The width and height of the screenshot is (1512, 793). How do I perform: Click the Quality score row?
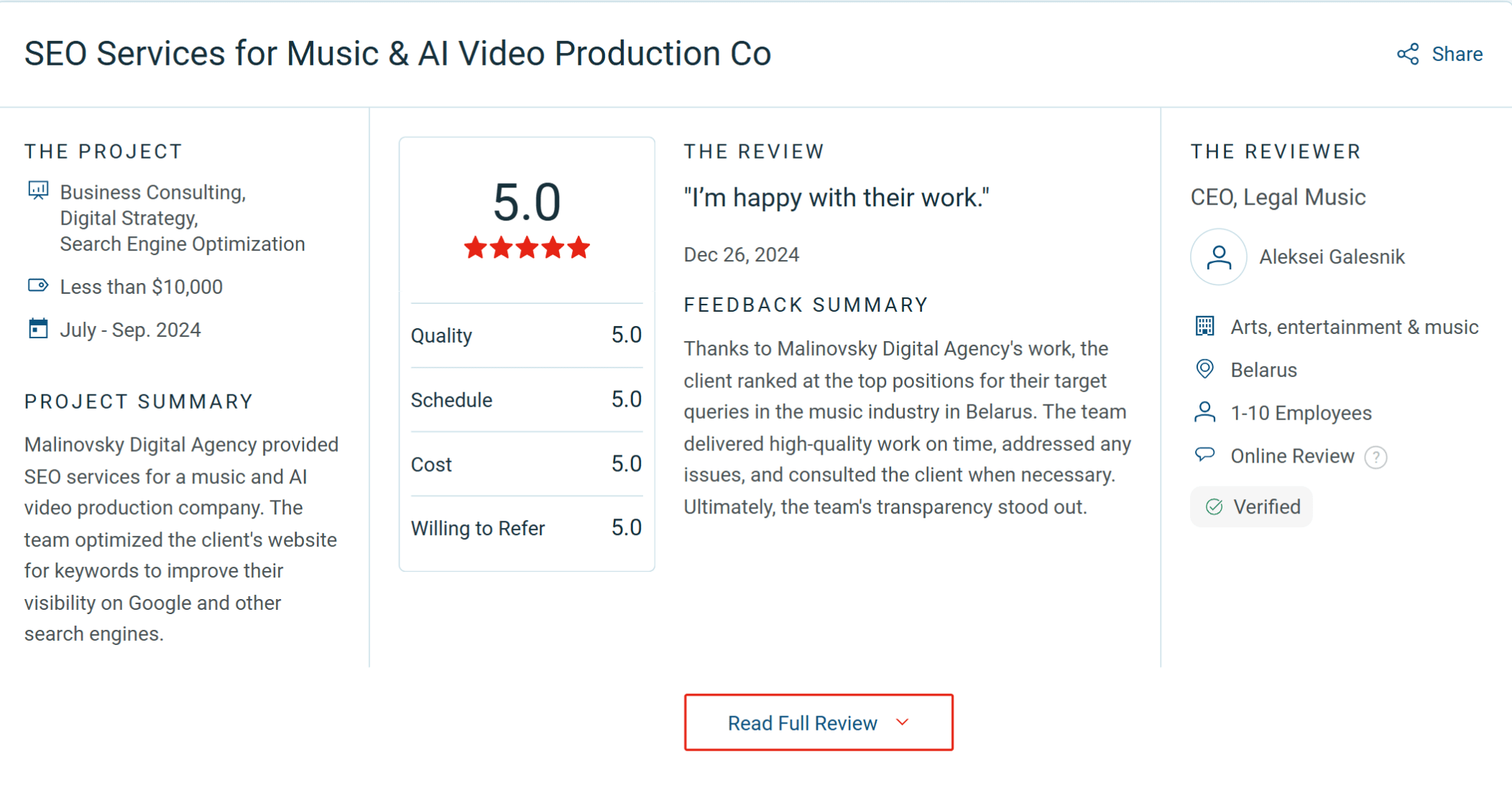pyautogui.click(x=526, y=335)
